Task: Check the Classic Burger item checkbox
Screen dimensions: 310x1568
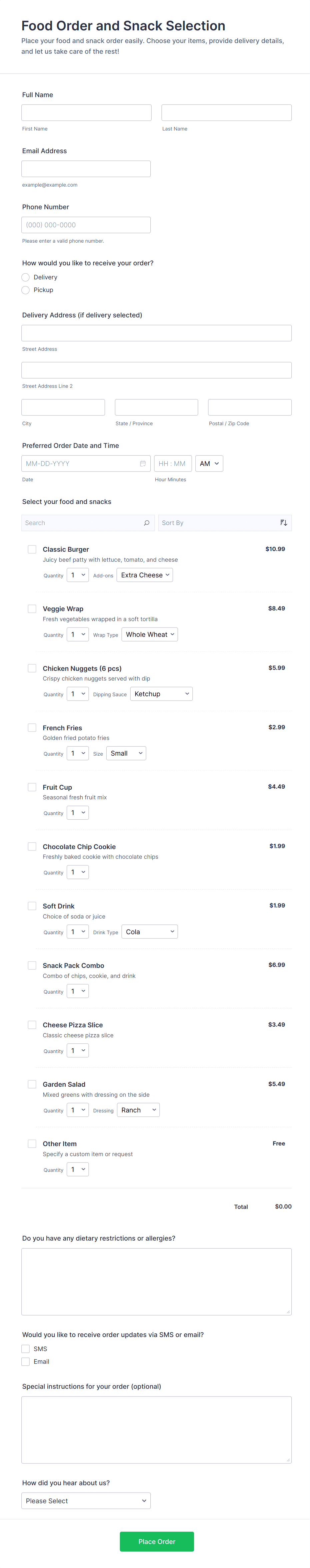Action: tap(32, 549)
